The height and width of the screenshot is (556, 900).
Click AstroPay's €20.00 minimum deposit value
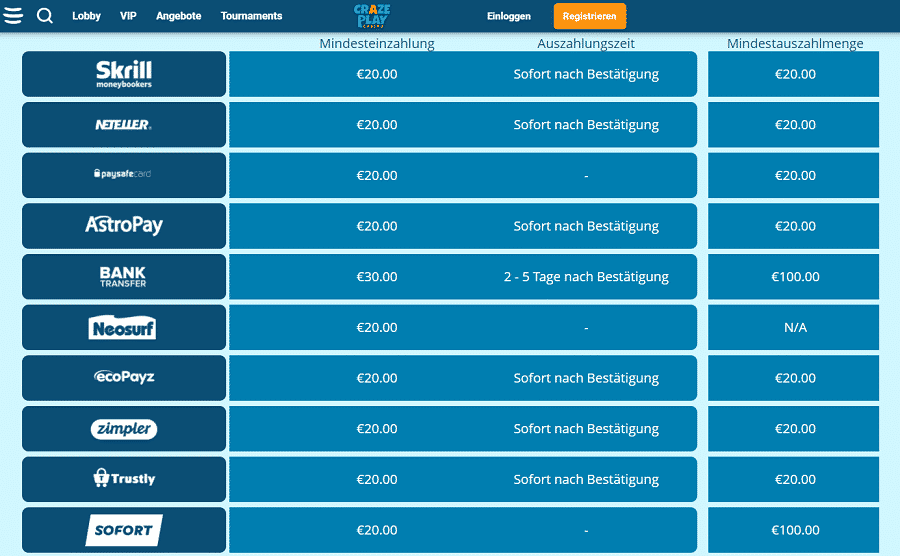pyautogui.click(x=377, y=226)
